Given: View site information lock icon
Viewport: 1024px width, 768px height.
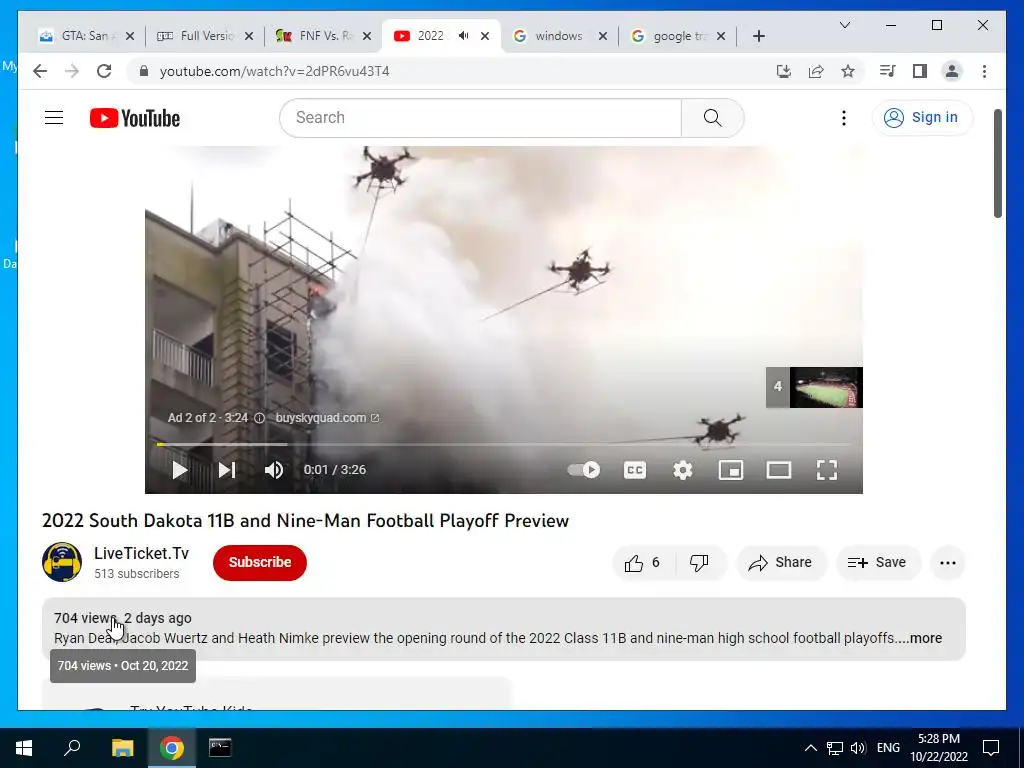Looking at the screenshot, I should point(144,71).
